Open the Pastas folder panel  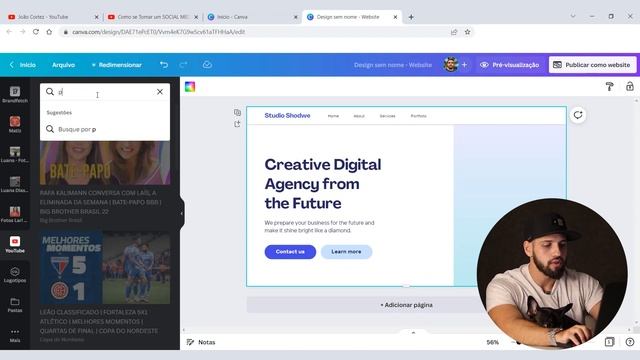[15, 304]
